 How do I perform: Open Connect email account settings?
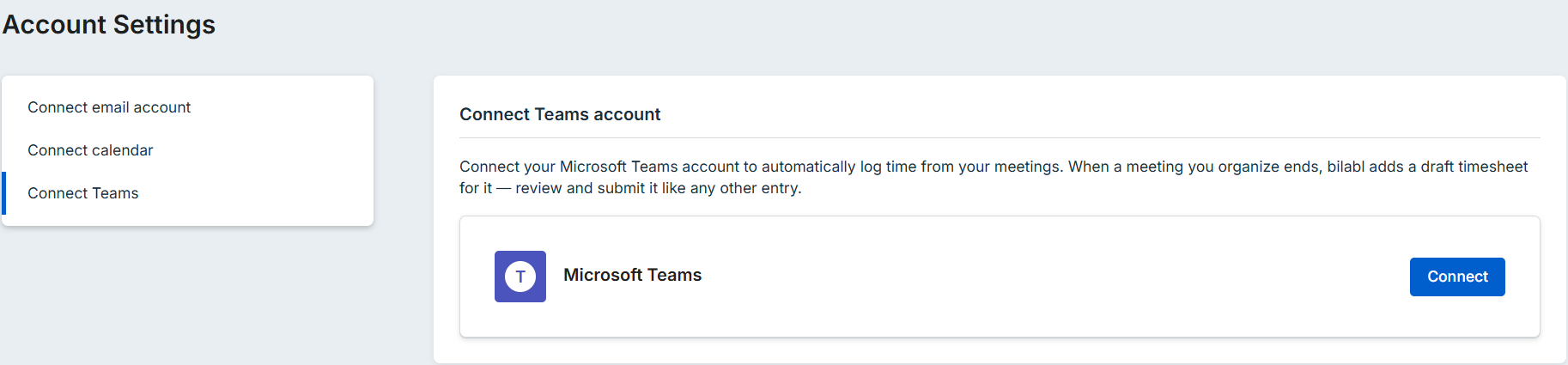pyautogui.click(x=187, y=107)
